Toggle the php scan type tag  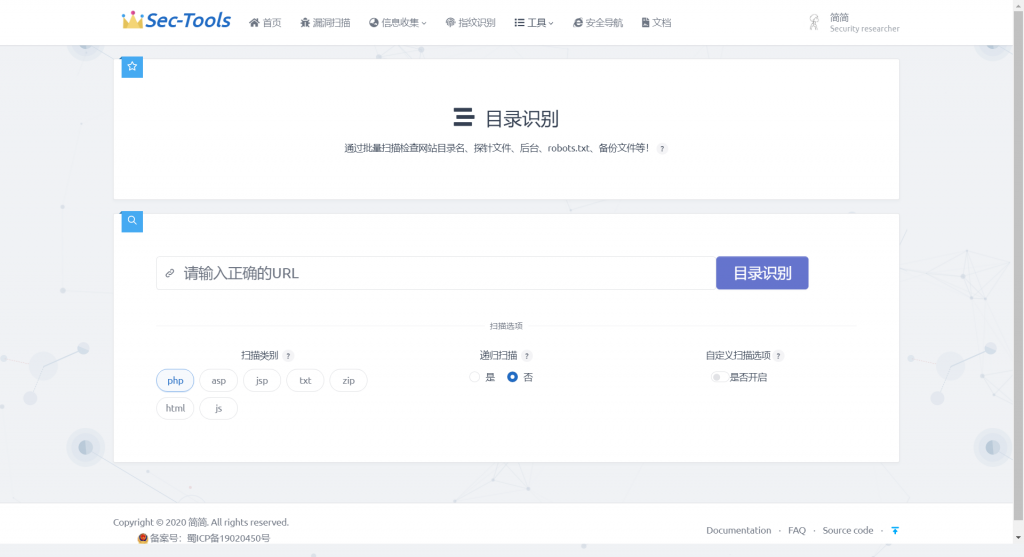(175, 381)
